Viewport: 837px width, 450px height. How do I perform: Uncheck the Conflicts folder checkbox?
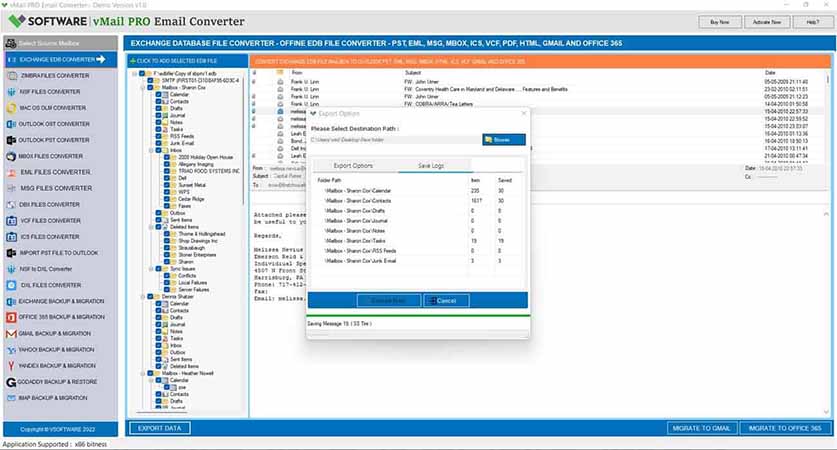167,275
